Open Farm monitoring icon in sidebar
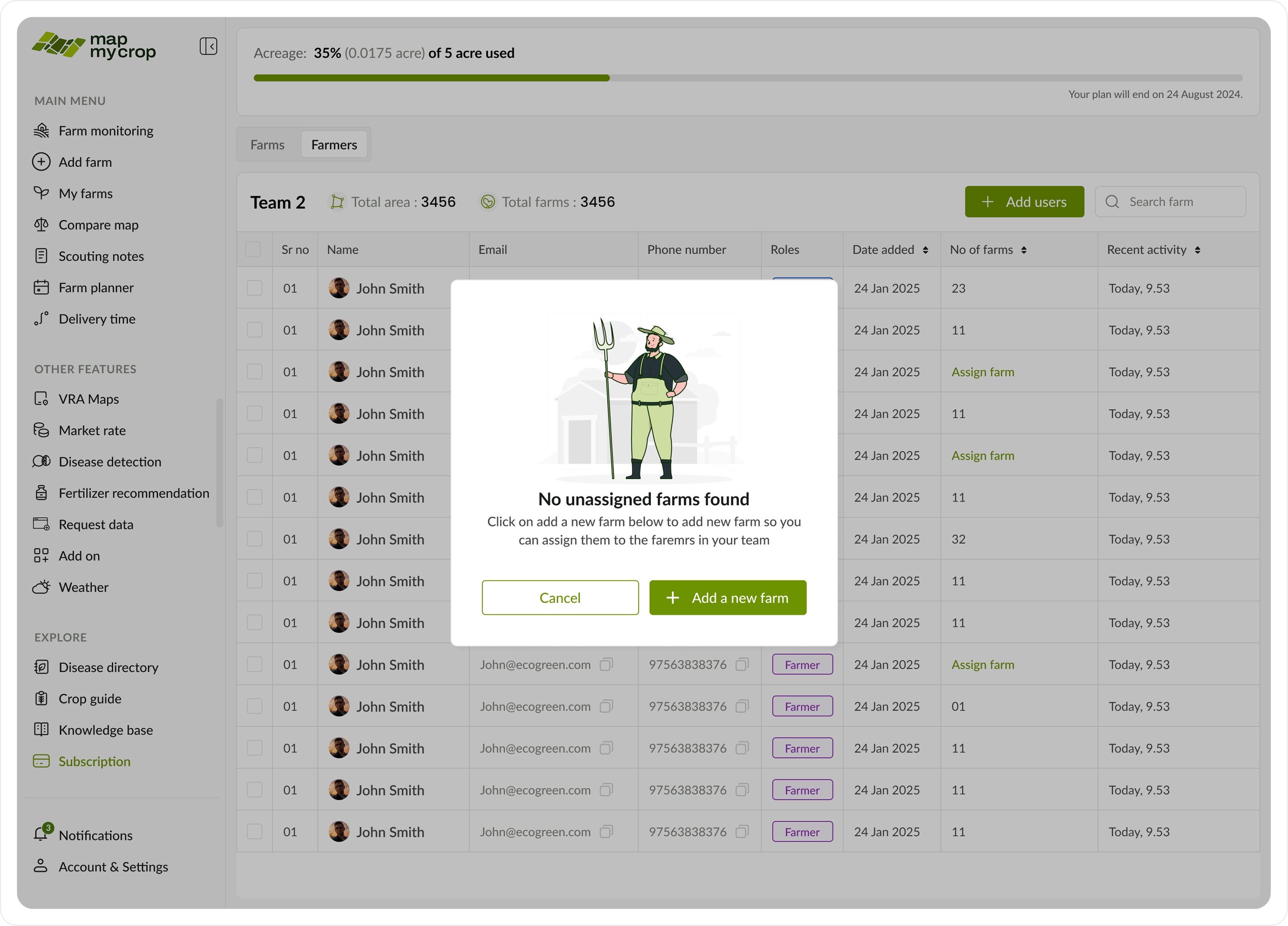 pyautogui.click(x=41, y=131)
